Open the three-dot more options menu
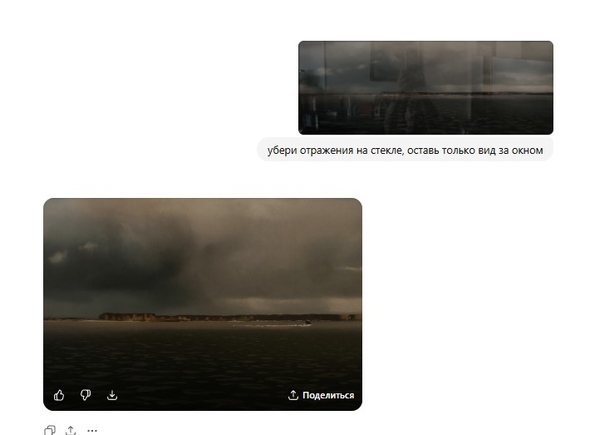Screen dimensions: 590x435 pyautogui.click(x=92, y=430)
